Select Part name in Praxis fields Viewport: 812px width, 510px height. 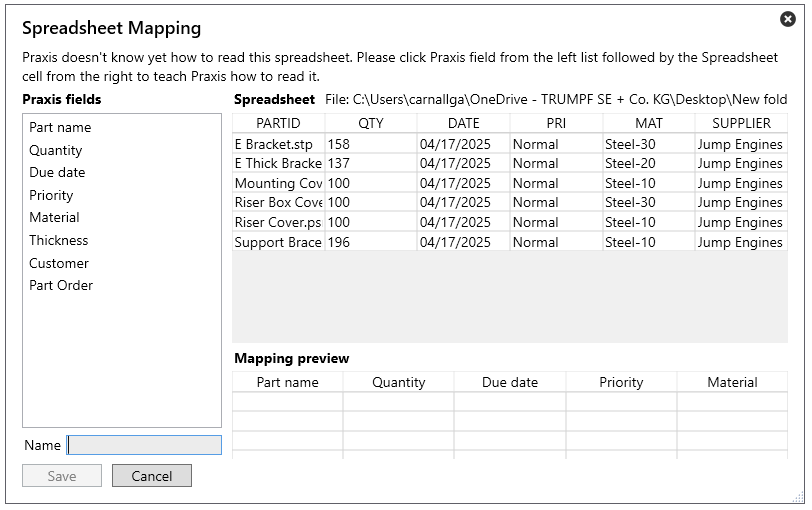pyautogui.click(x=60, y=127)
